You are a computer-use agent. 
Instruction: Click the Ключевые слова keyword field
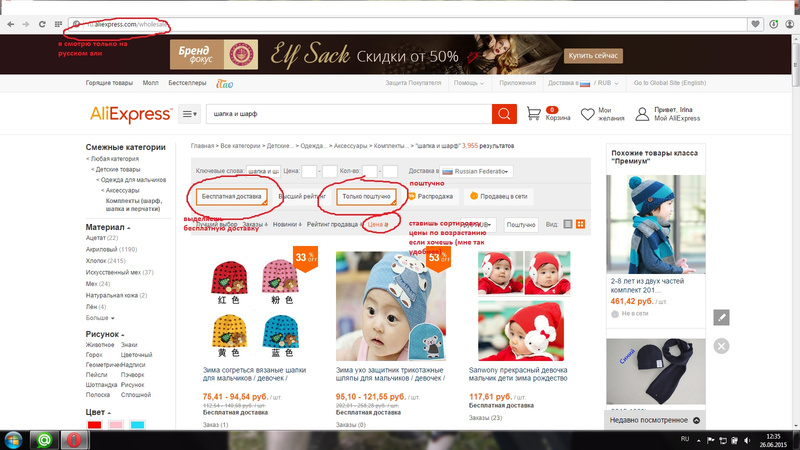coord(263,171)
